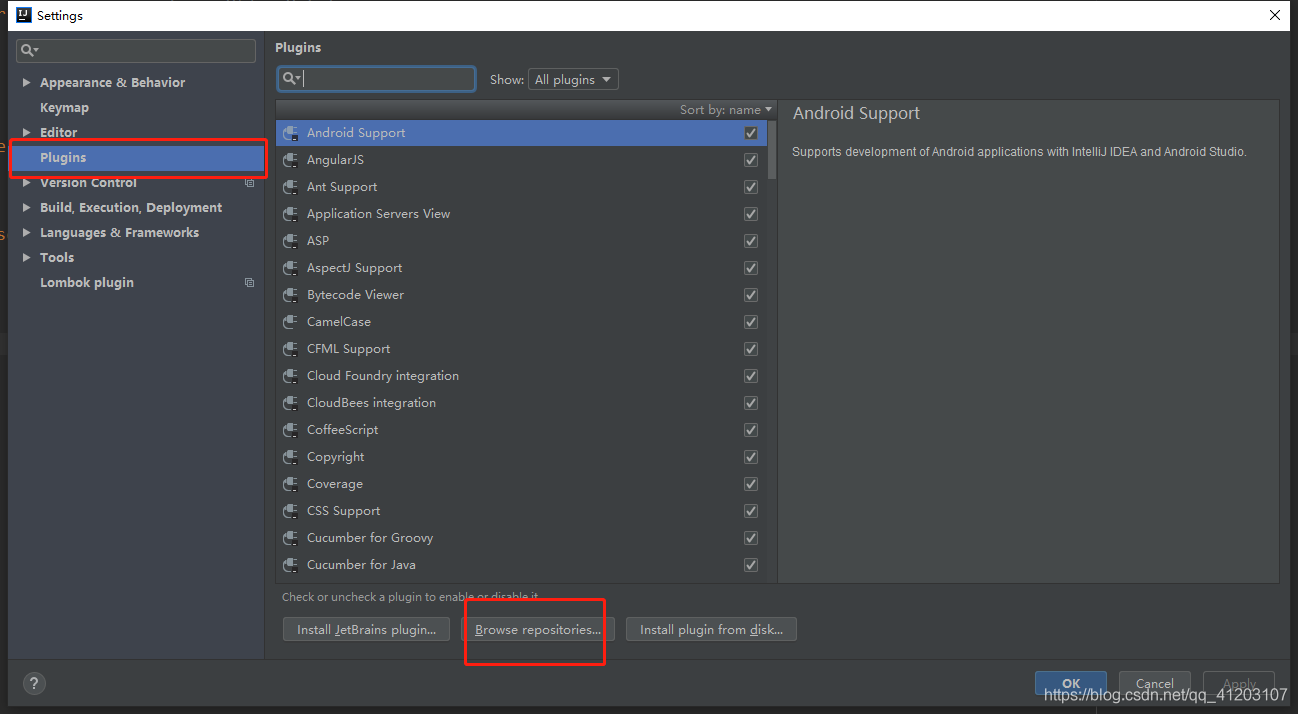This screenshot has width=1298, height=714.
Task: Toggle the Ant Support checkbox
Action: pos(751,187)
